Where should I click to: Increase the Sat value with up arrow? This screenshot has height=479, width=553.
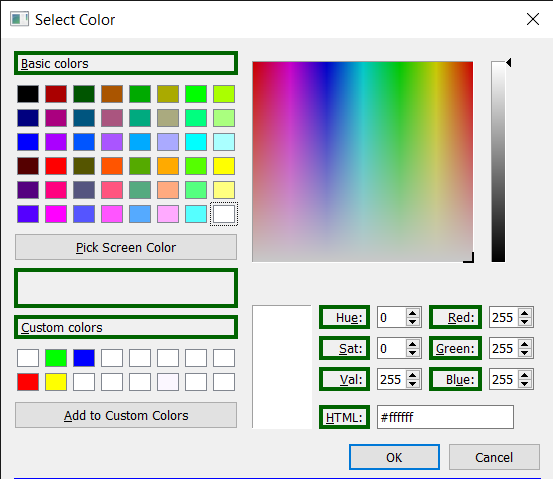click(413, 344)
